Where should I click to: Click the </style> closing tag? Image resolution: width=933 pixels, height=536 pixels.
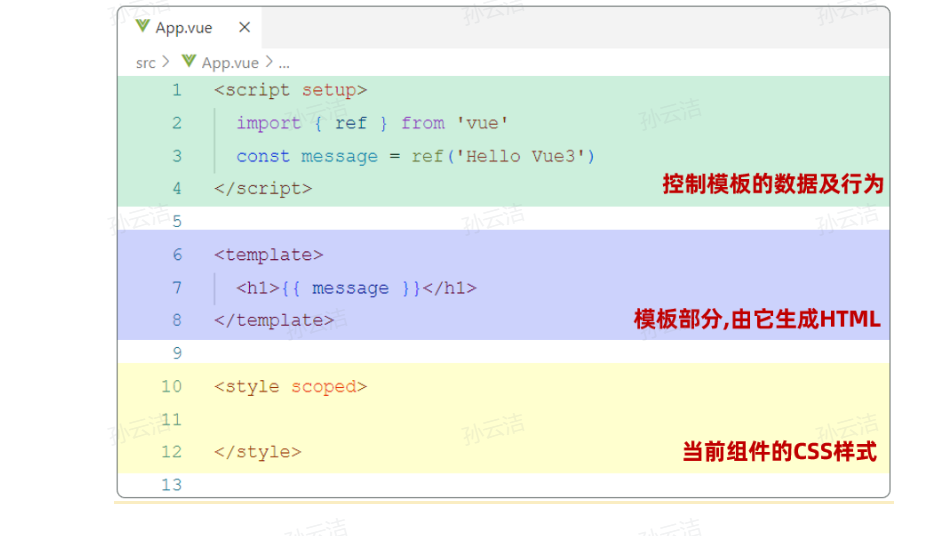258,452
